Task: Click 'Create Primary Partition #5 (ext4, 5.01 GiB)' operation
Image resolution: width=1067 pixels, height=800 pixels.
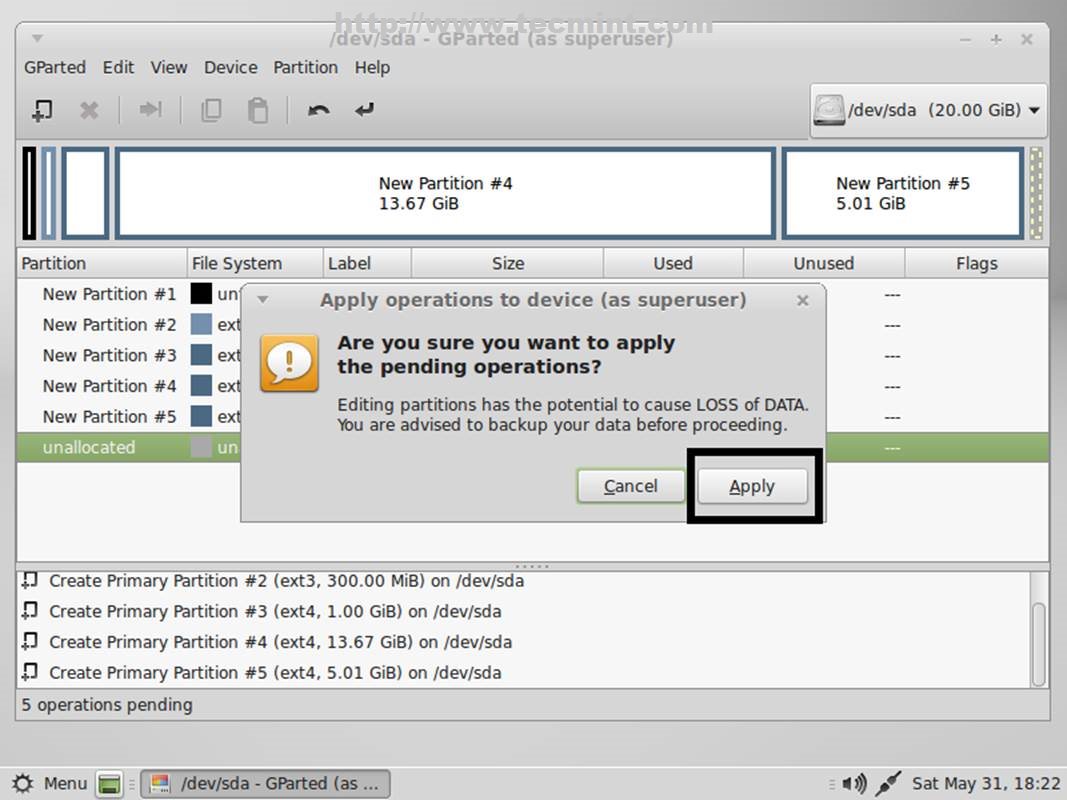Action: pos(275,673)
